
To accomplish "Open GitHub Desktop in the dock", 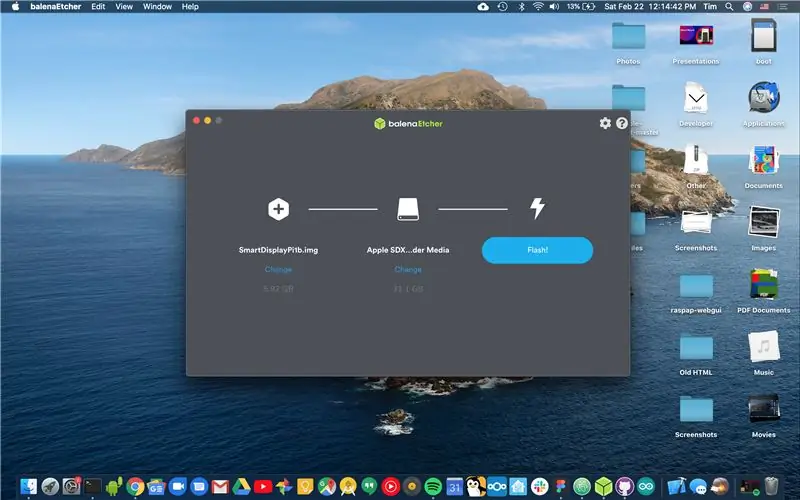I will coord(624,486).
